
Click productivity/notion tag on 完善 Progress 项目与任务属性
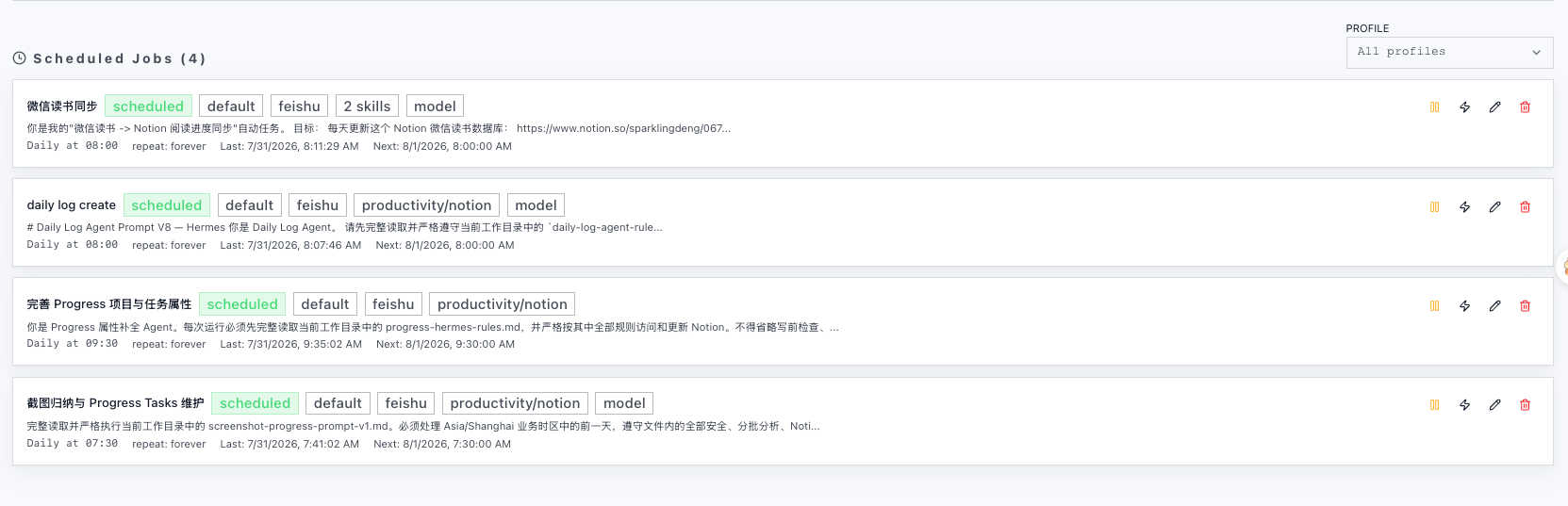point(503,304)
